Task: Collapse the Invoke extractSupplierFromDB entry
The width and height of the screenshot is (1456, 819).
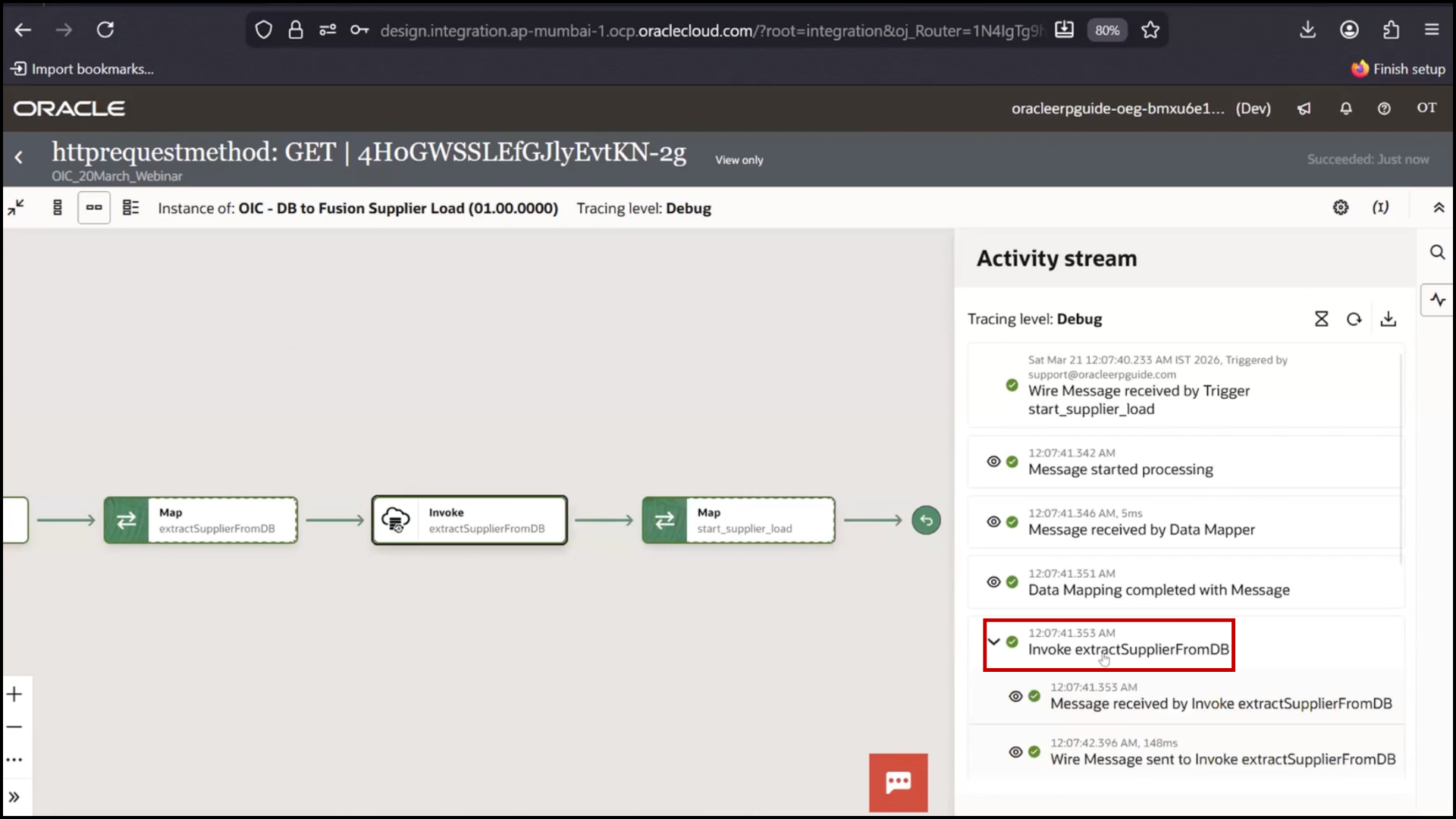Action: pyautogui.click(x=993, y=642)
